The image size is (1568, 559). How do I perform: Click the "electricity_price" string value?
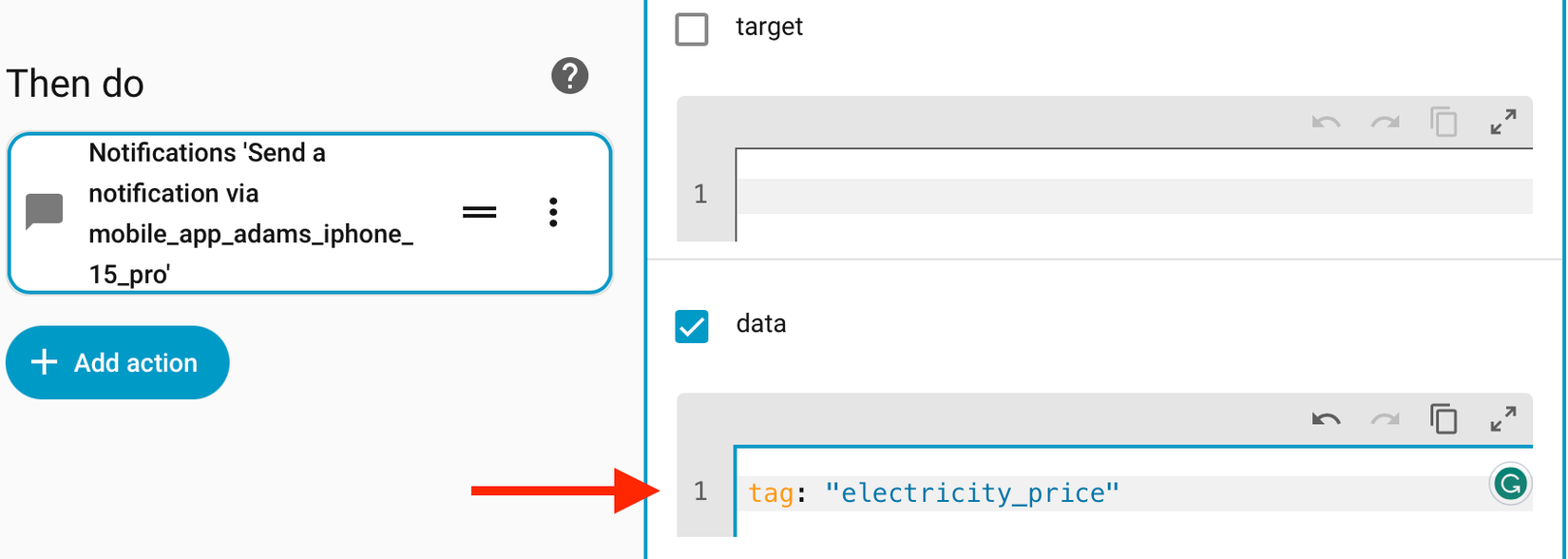(x=972, y=493)
